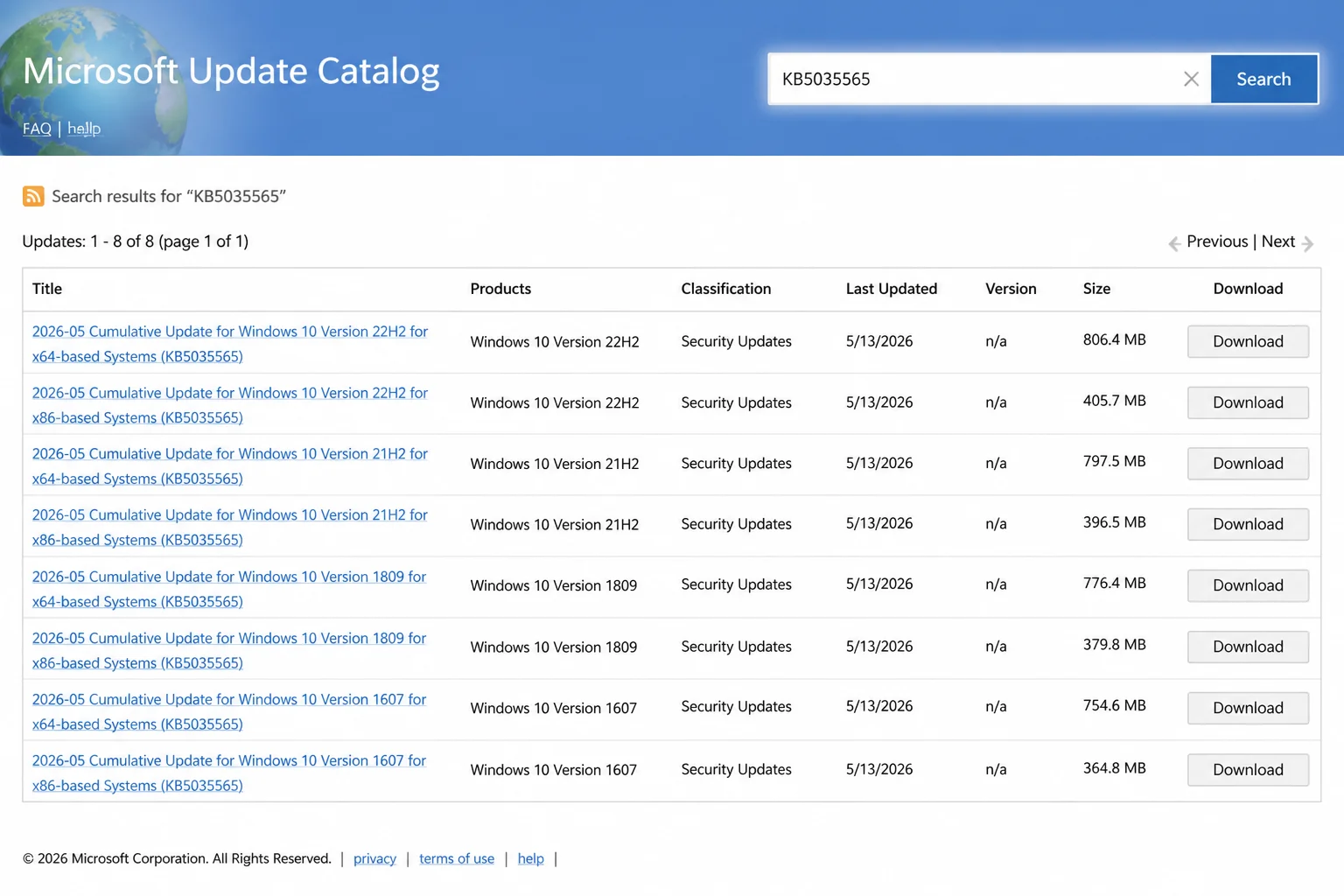
Task: Open 1809 x86-based Systems update link
Action: [229, 650]
